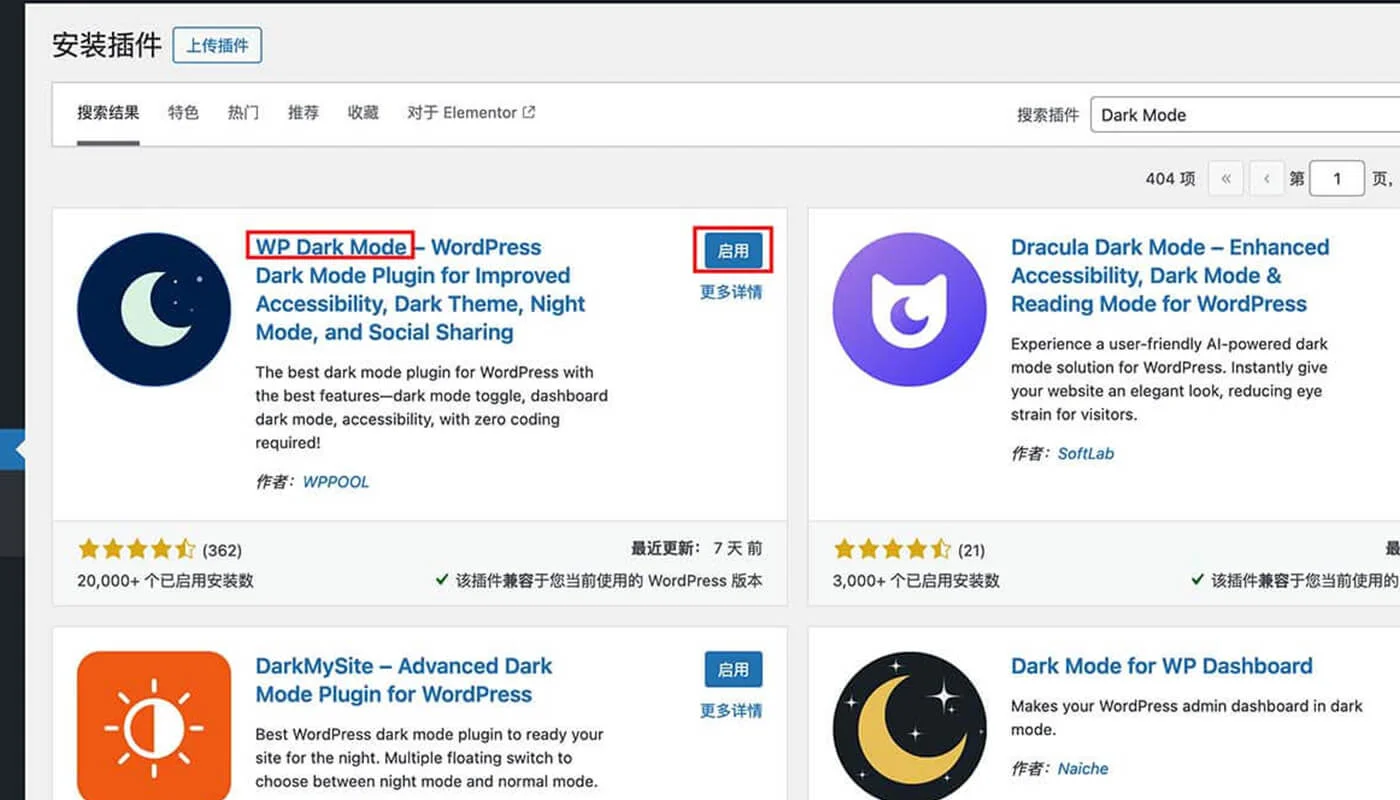
Task: Open the 热门 plugins tab
Action: (243, 112)
